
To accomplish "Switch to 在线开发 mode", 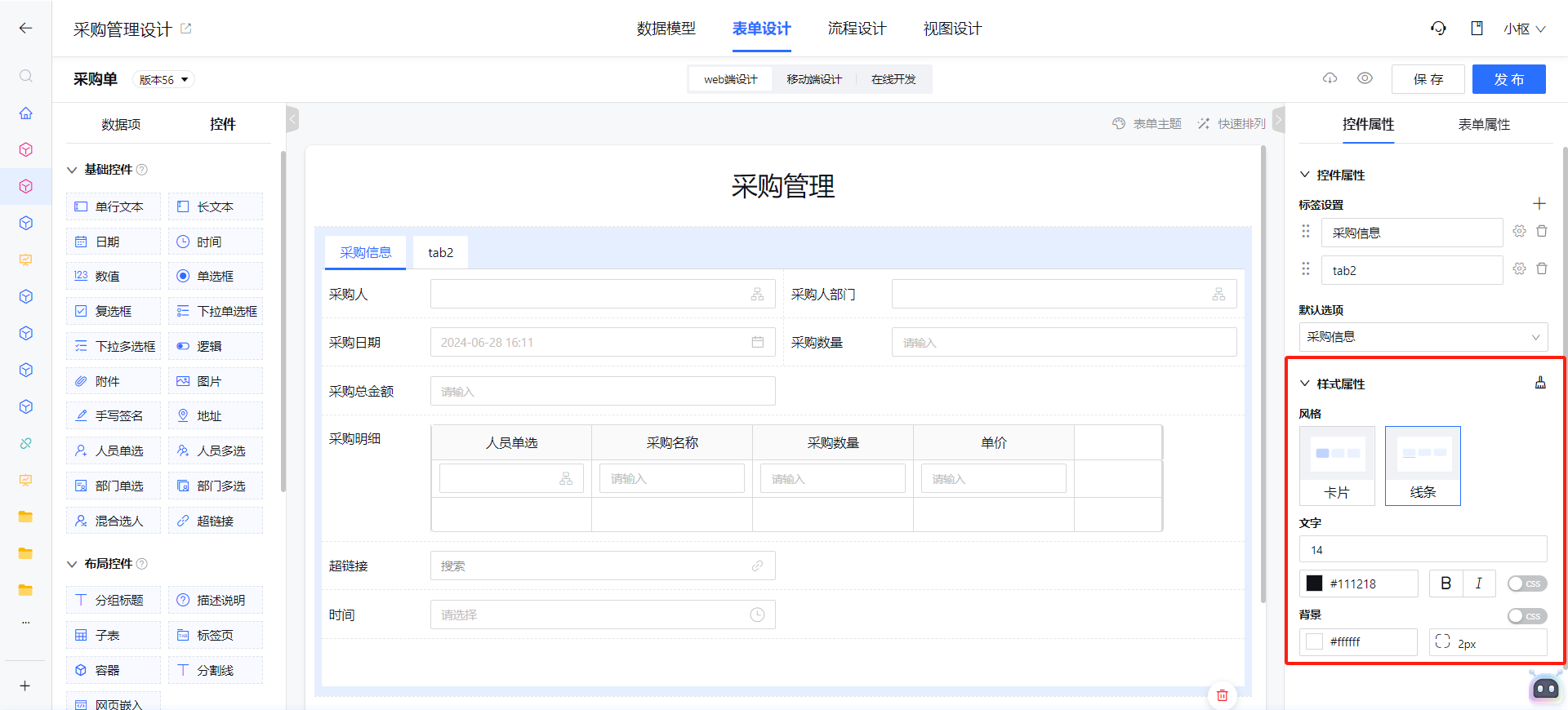I will 893,79.
